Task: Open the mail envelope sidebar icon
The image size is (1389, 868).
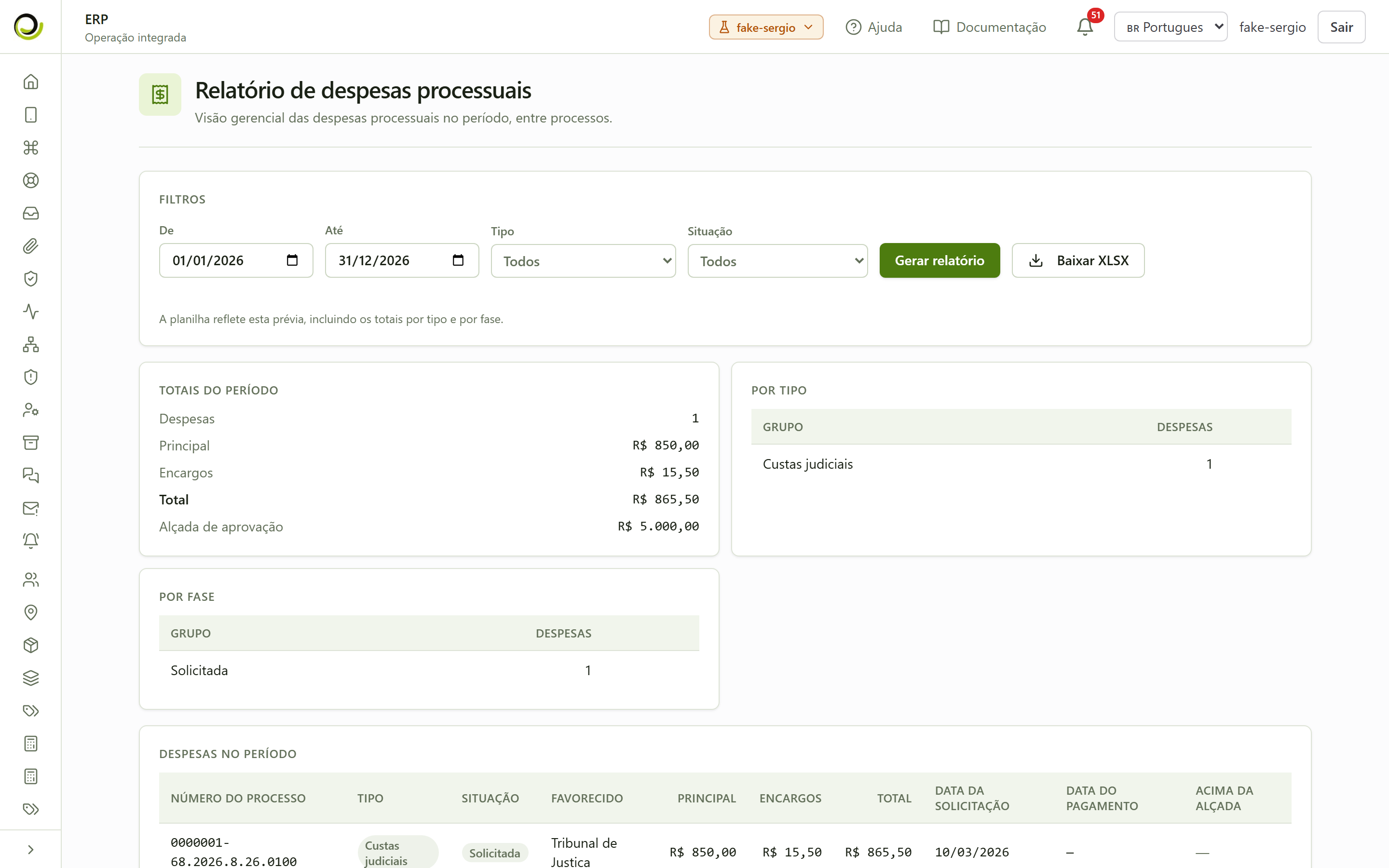Action: click(30, 508)
